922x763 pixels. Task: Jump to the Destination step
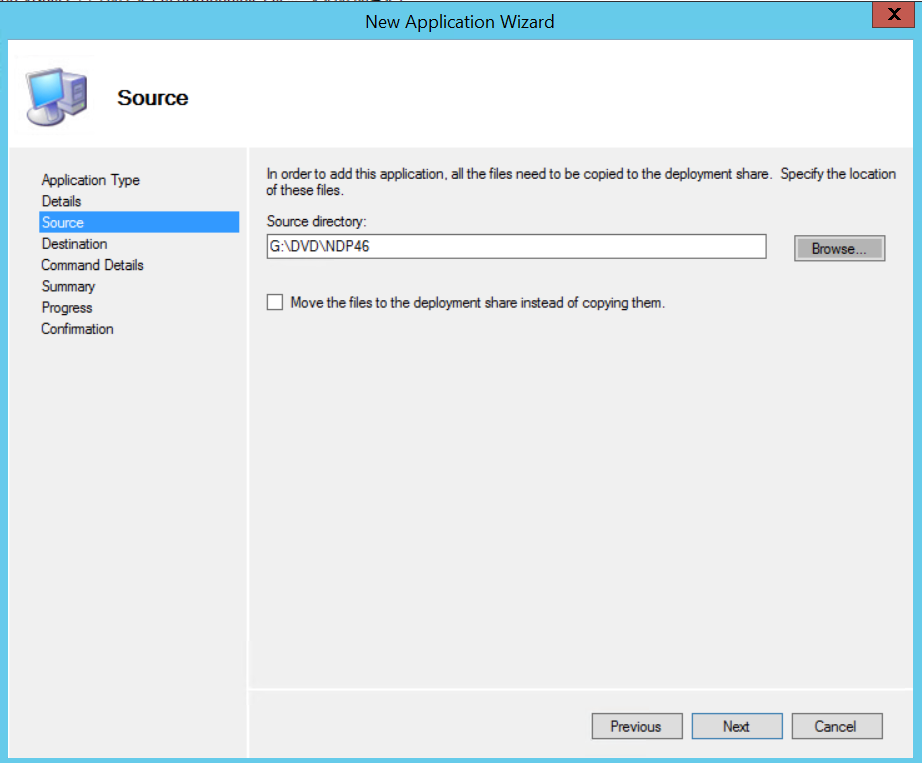(74, 244)
